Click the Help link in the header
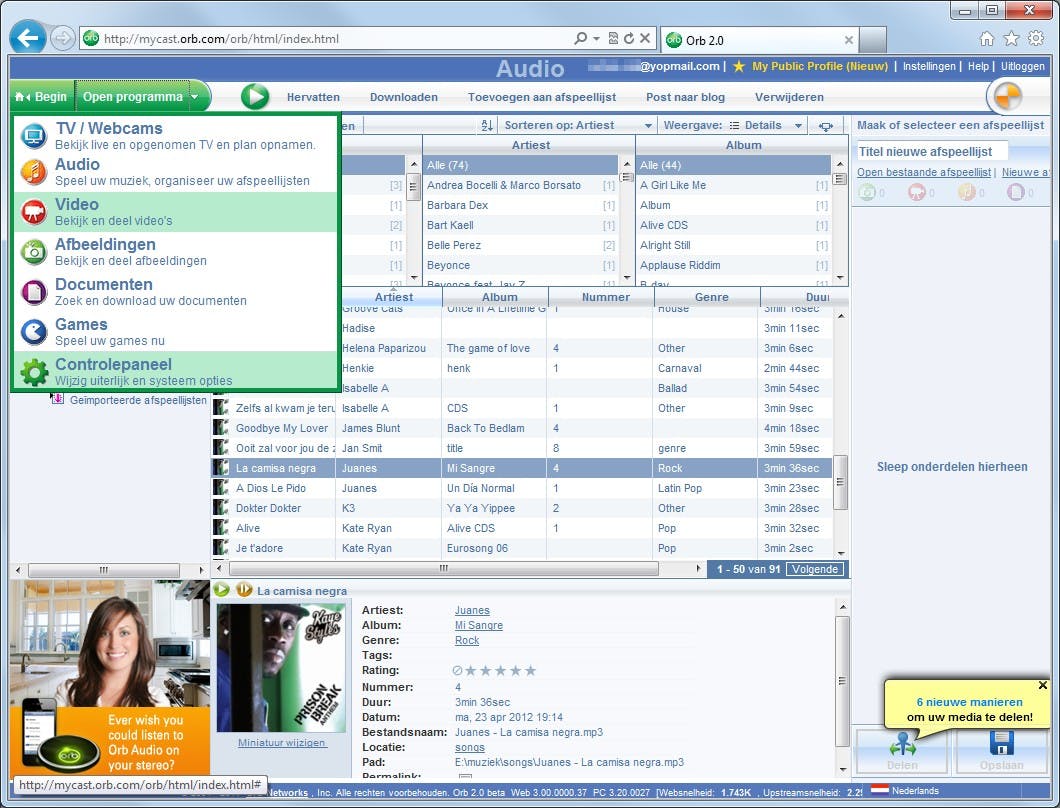The height and width of the screenshot is (808, 1060). coord(978,66)
